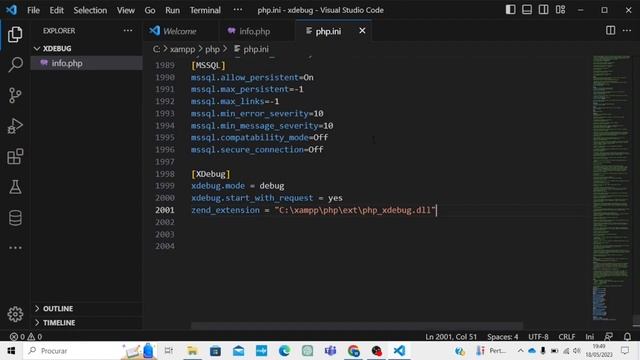Image resolution: width=640 pixels, height=360 pixels.
Task: Toggle the secondary side bar layout icon
Action: click(x=543, y=10)
